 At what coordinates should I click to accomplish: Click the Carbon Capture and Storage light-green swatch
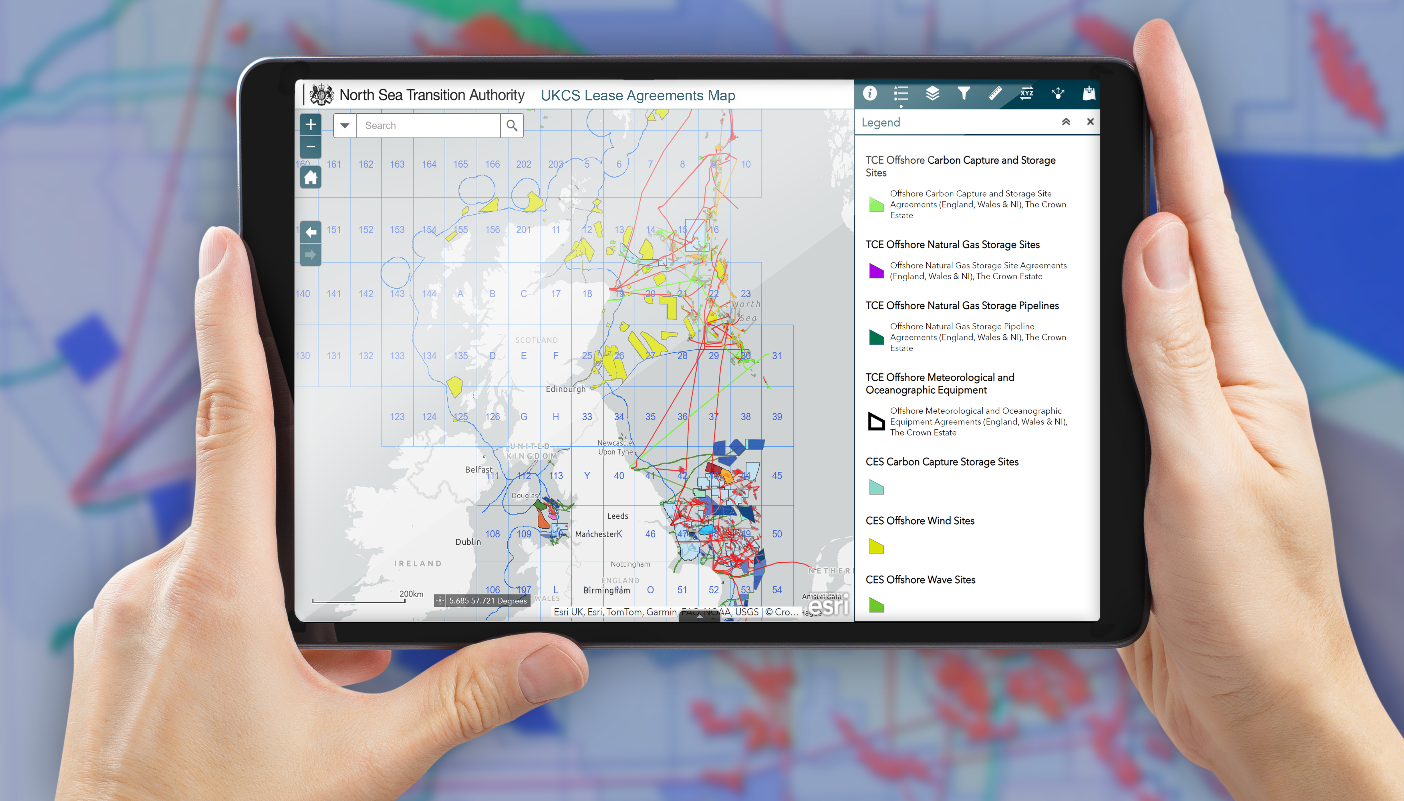pos(876,204)
